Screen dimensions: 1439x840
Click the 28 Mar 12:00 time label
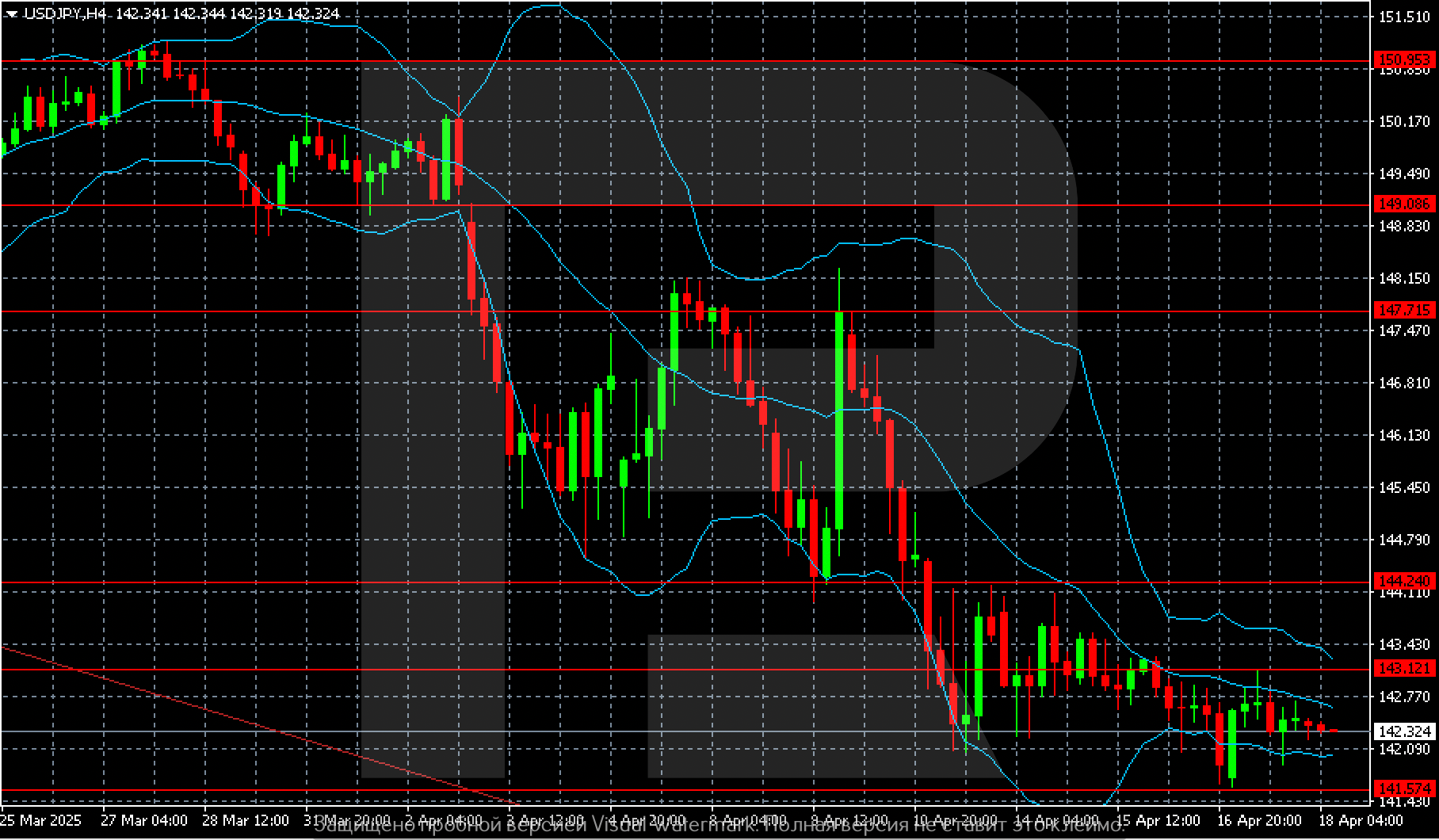tap(246, 819)
